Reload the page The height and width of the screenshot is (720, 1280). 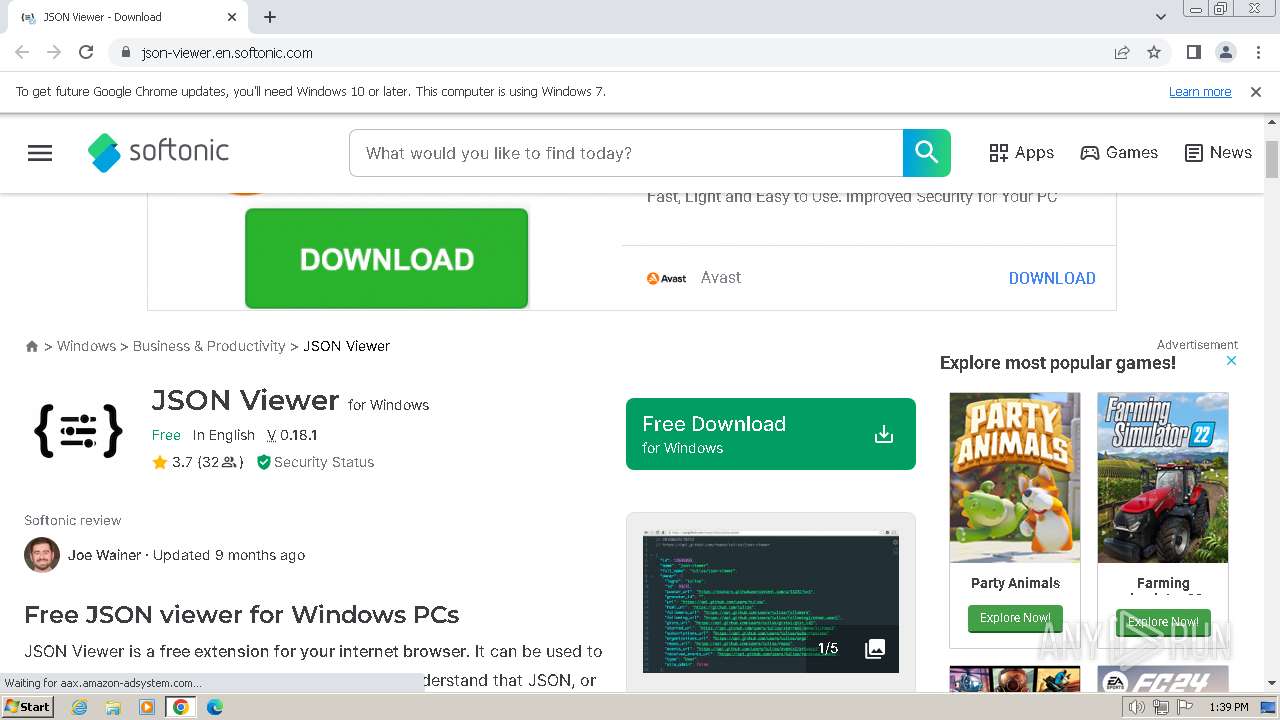click(86, 52)
